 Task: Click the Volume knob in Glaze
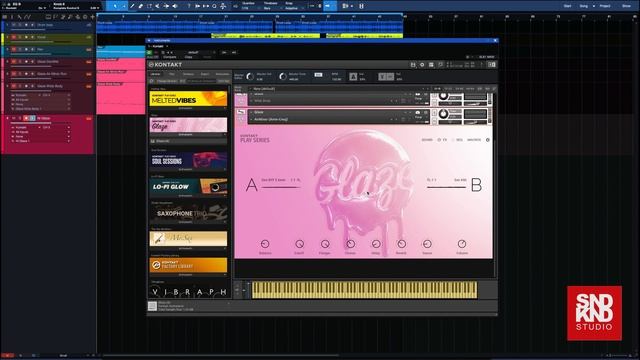click(x=462, y=244)
